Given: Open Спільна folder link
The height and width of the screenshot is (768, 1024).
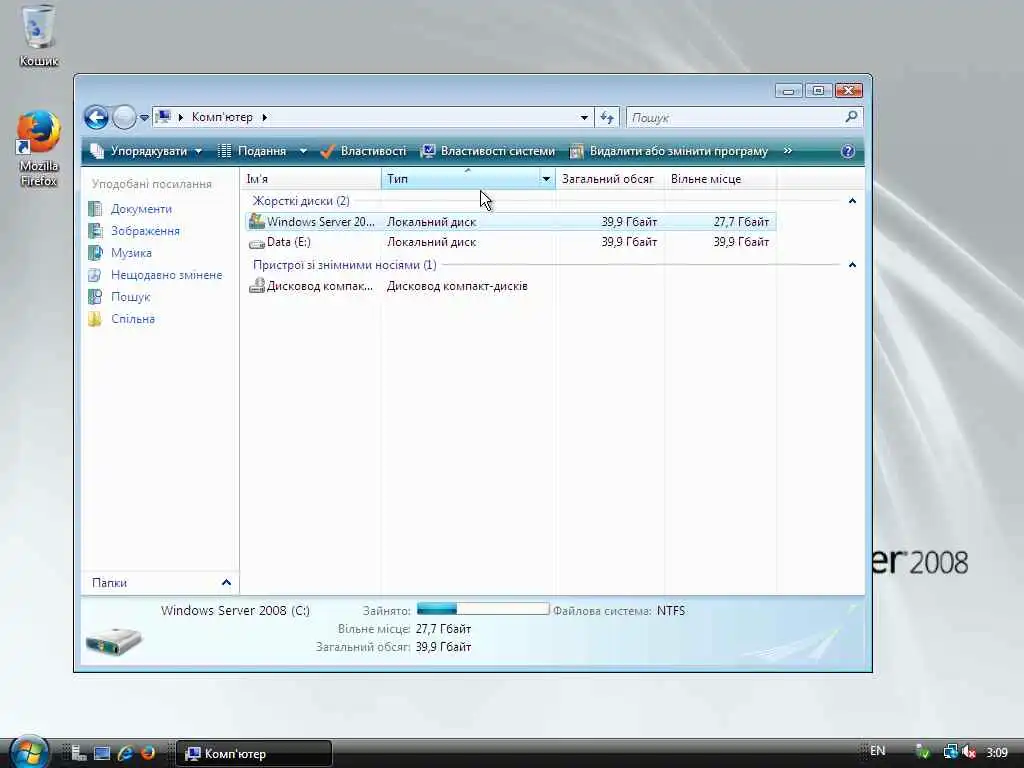Looking at the screenshot, I should tap(133, 319).
